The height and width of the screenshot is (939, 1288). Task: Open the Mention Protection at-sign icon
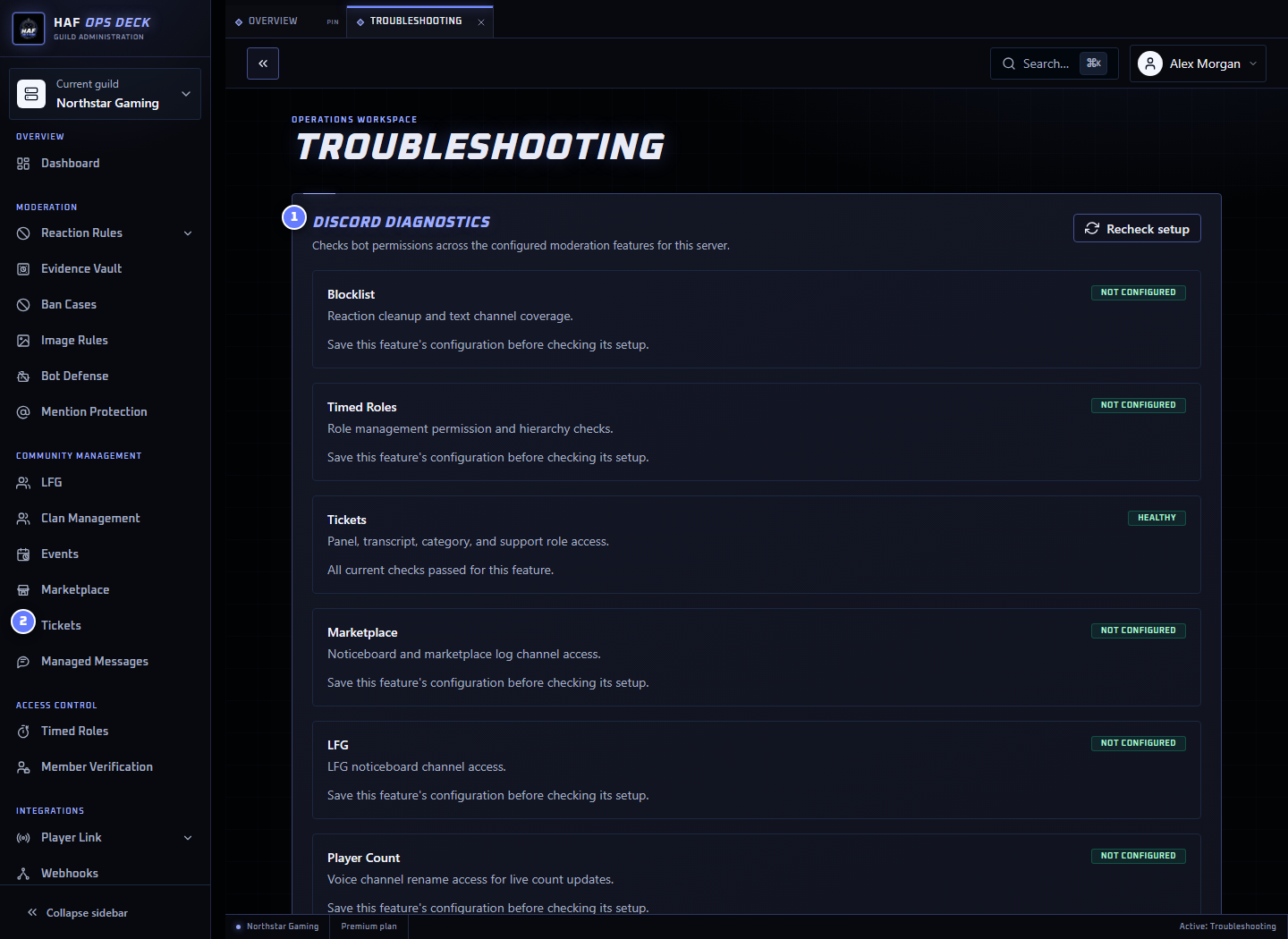tap(23, 412)
